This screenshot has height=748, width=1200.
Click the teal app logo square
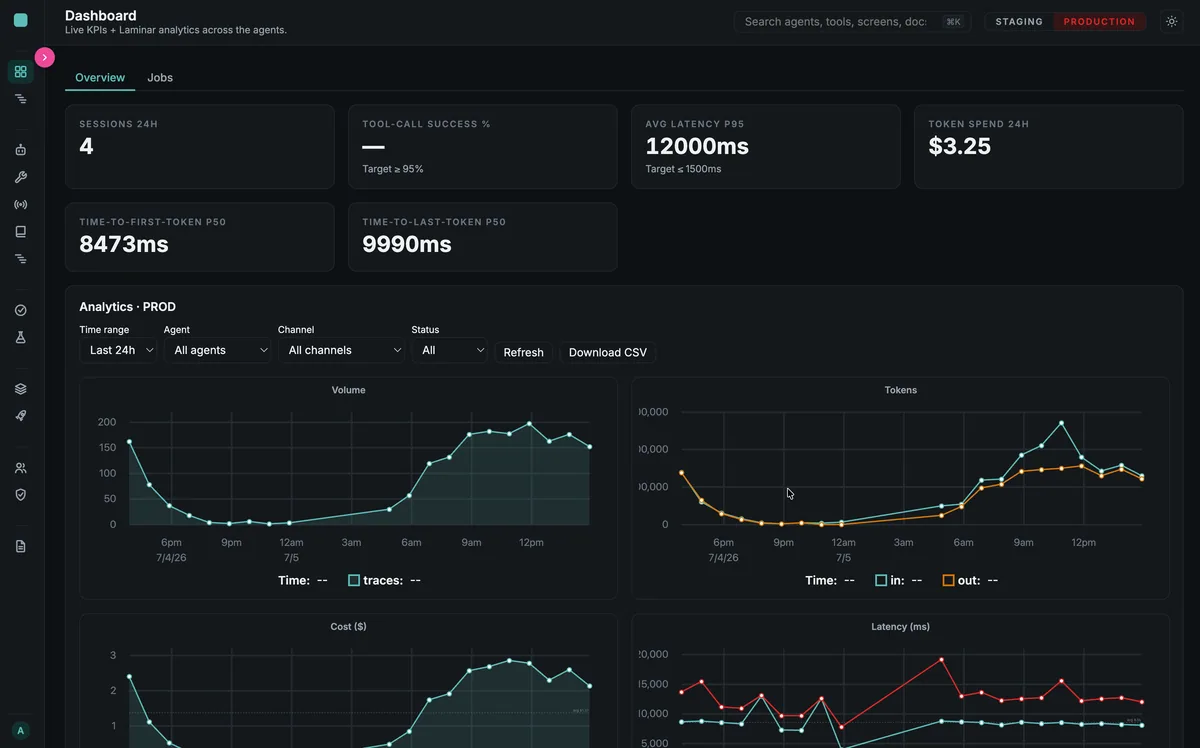pos(20,20)
